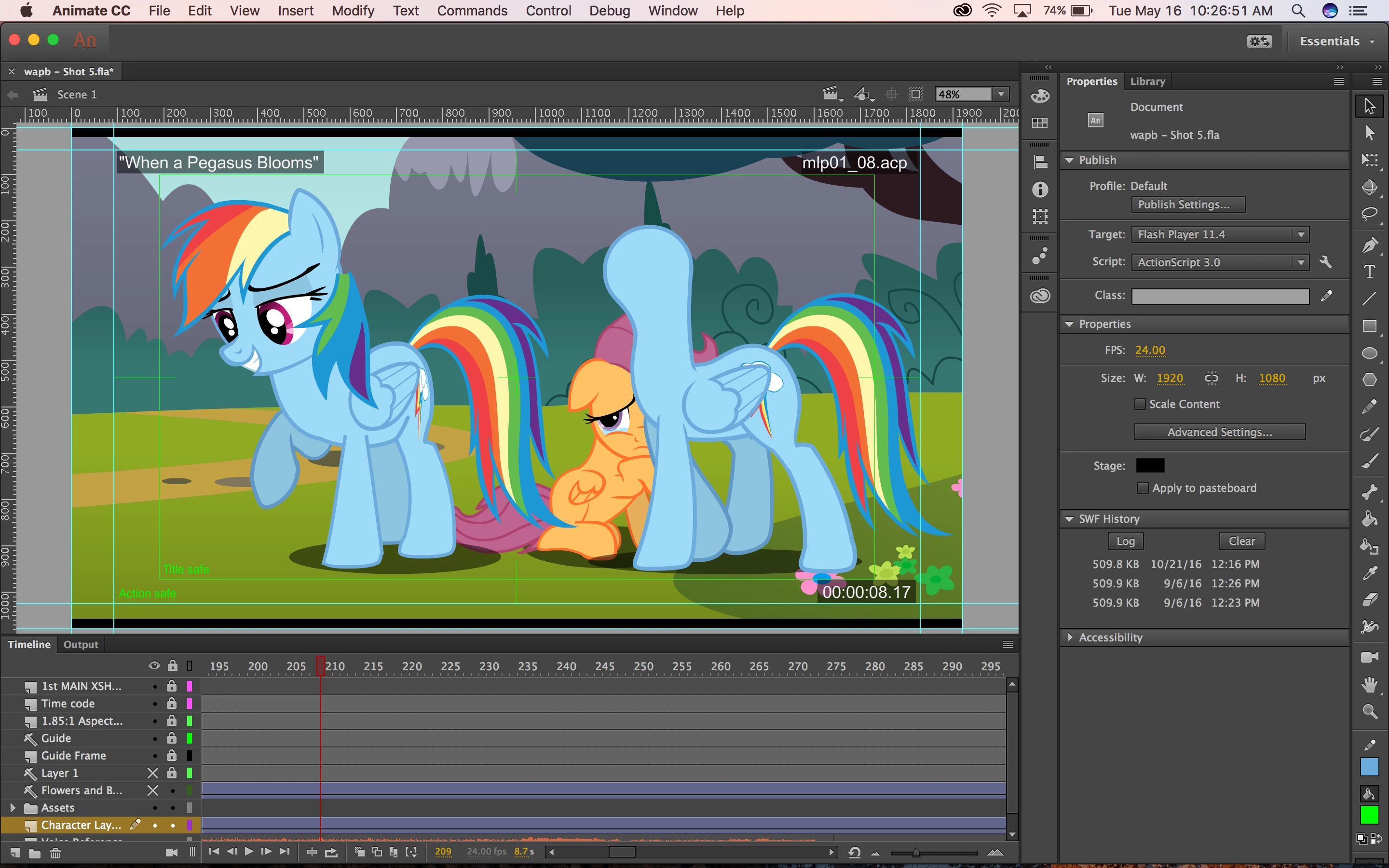Open the Target Flash Player dropdown
The width and height of the screenshot is (1389, 868).
1220,234
